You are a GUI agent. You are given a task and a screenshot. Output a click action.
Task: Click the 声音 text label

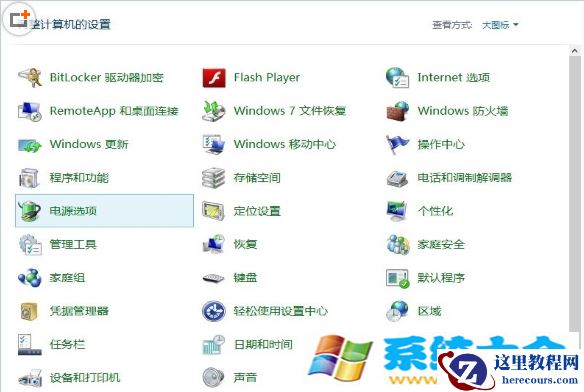click(x=245, y=377)
